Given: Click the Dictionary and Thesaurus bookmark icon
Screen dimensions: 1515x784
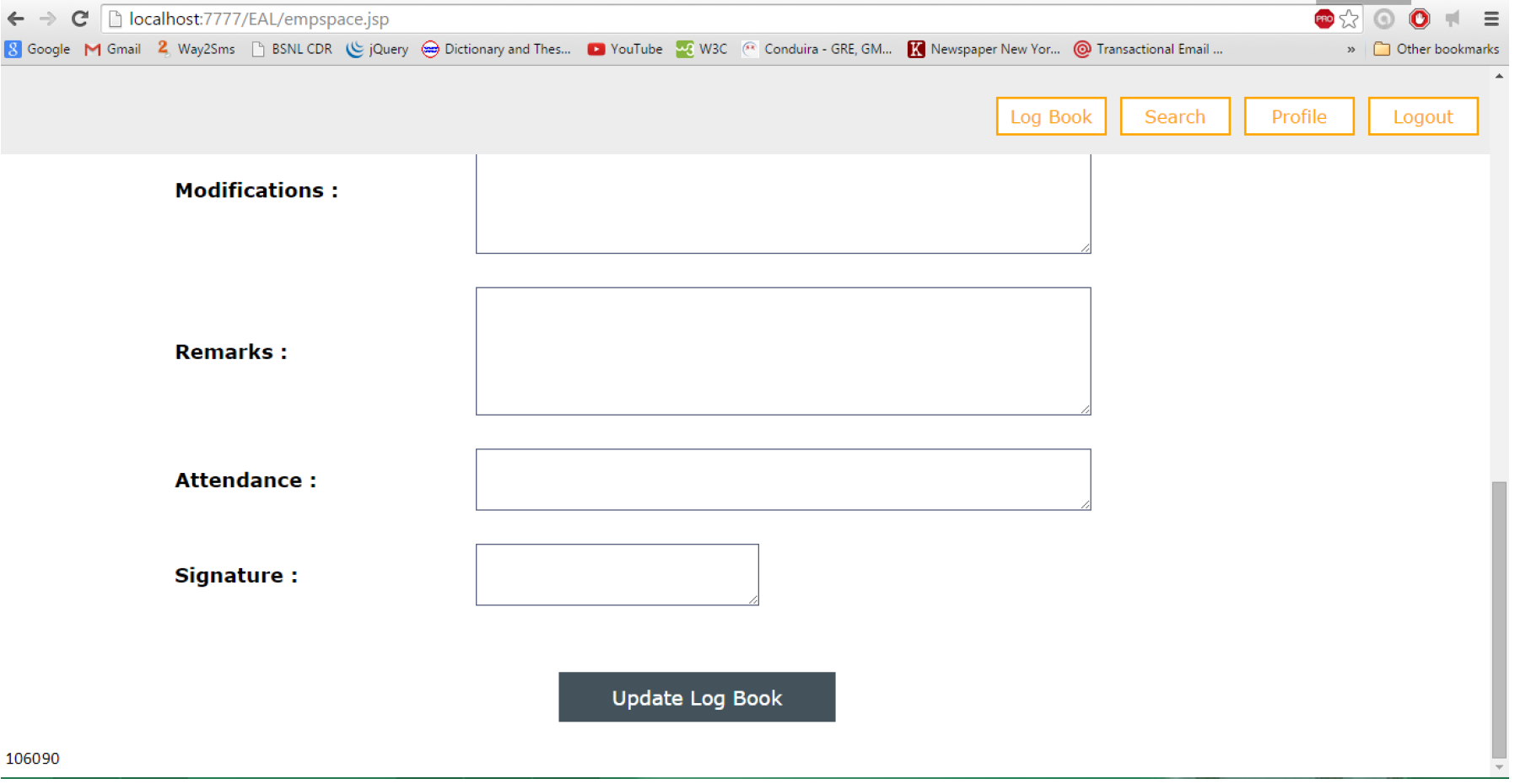Looking at the screenshot, I should (x=431, y=49).
